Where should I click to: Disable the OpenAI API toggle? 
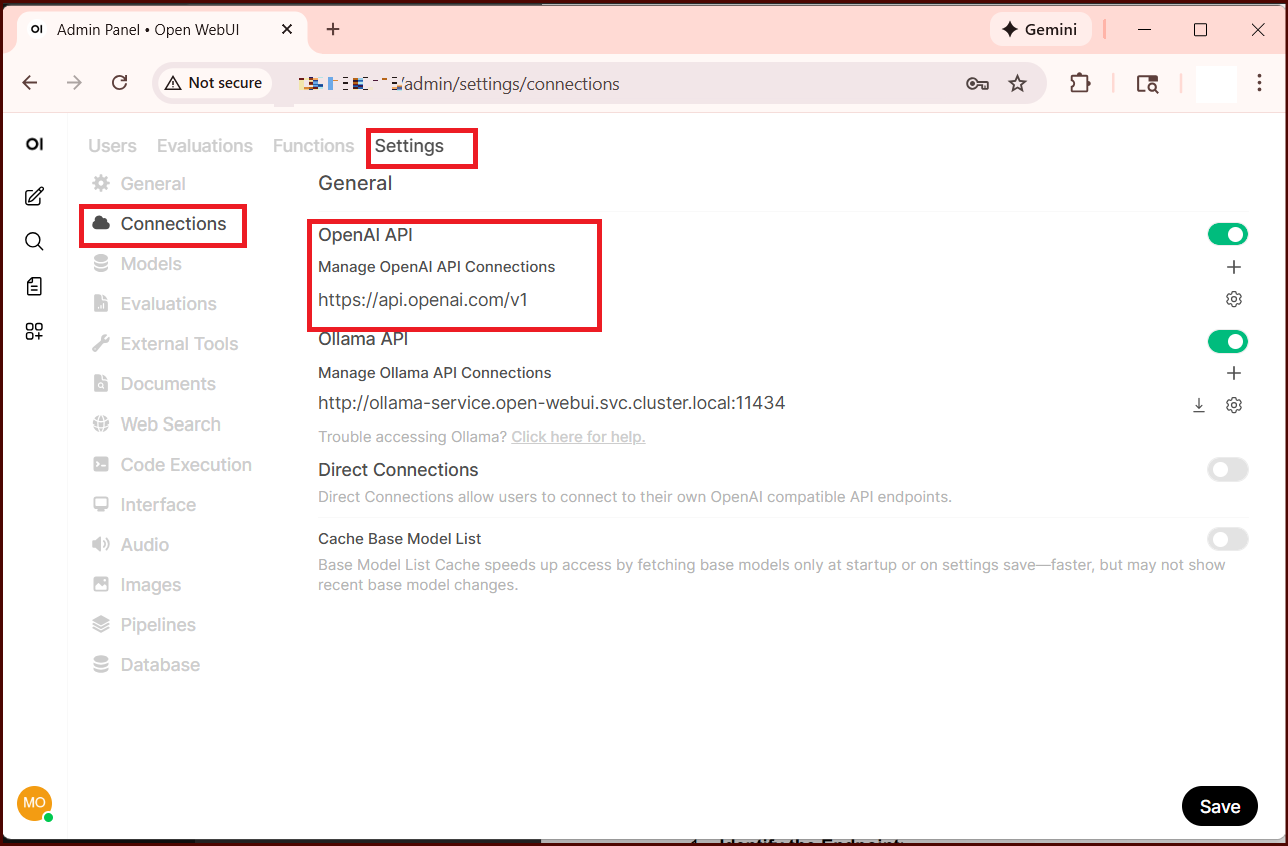click(1227, 234)
